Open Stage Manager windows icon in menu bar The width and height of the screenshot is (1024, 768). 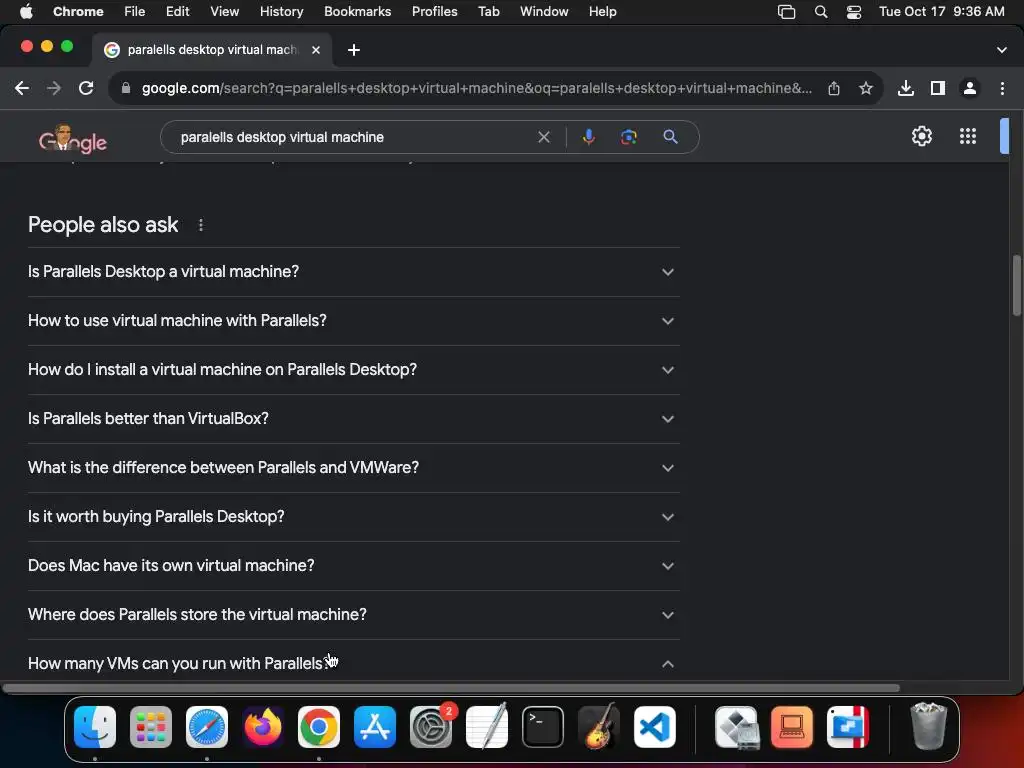coord(786,12)
